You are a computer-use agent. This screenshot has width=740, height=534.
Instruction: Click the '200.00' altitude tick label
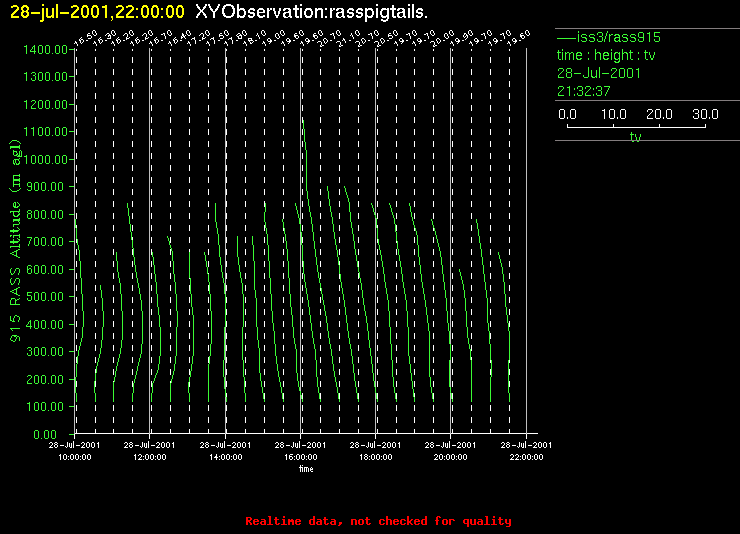tap(45, 379)
